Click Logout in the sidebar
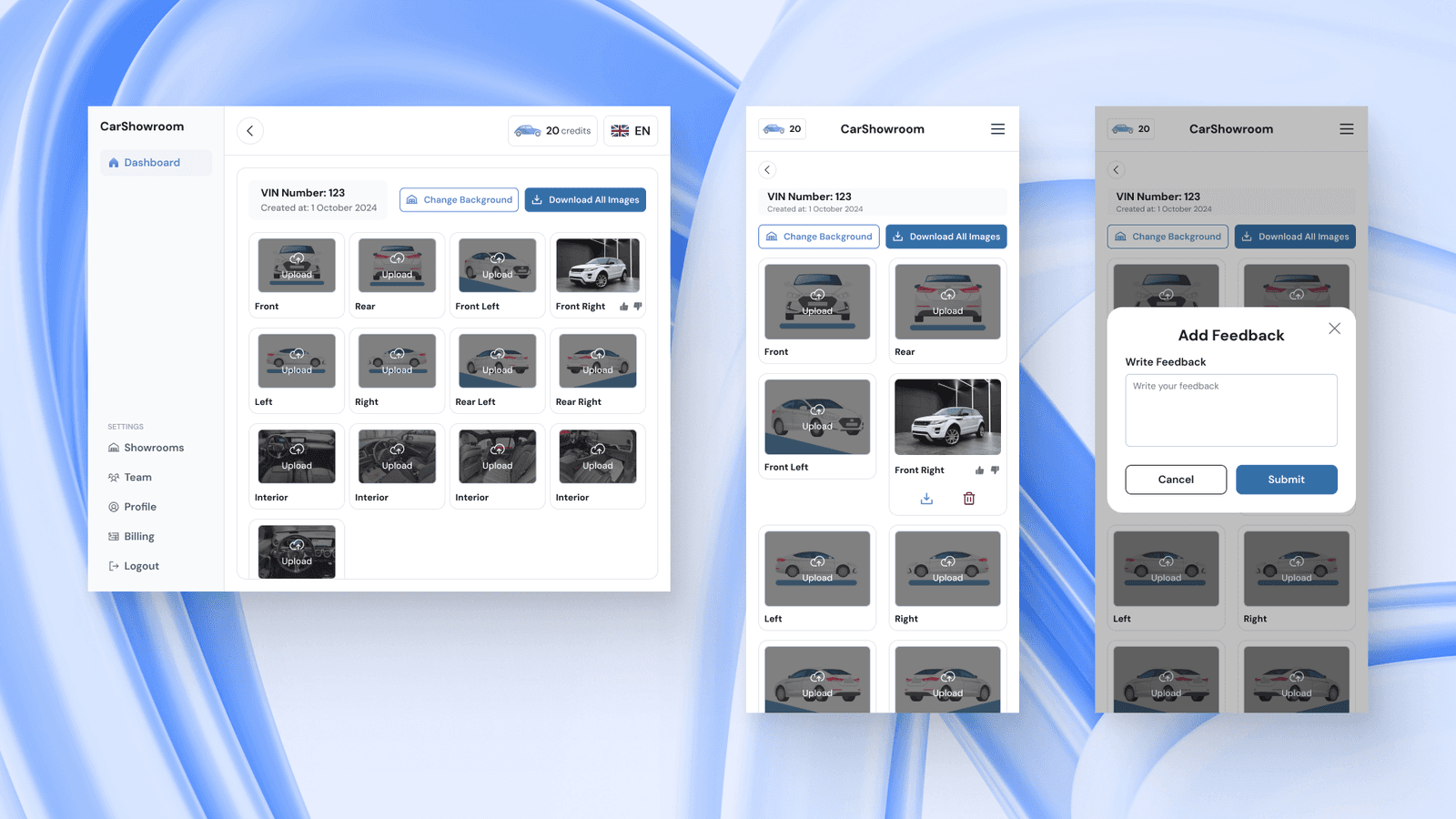Viewport: 1456px width, 819px height. pyautogui.click(x=133, y=566)
